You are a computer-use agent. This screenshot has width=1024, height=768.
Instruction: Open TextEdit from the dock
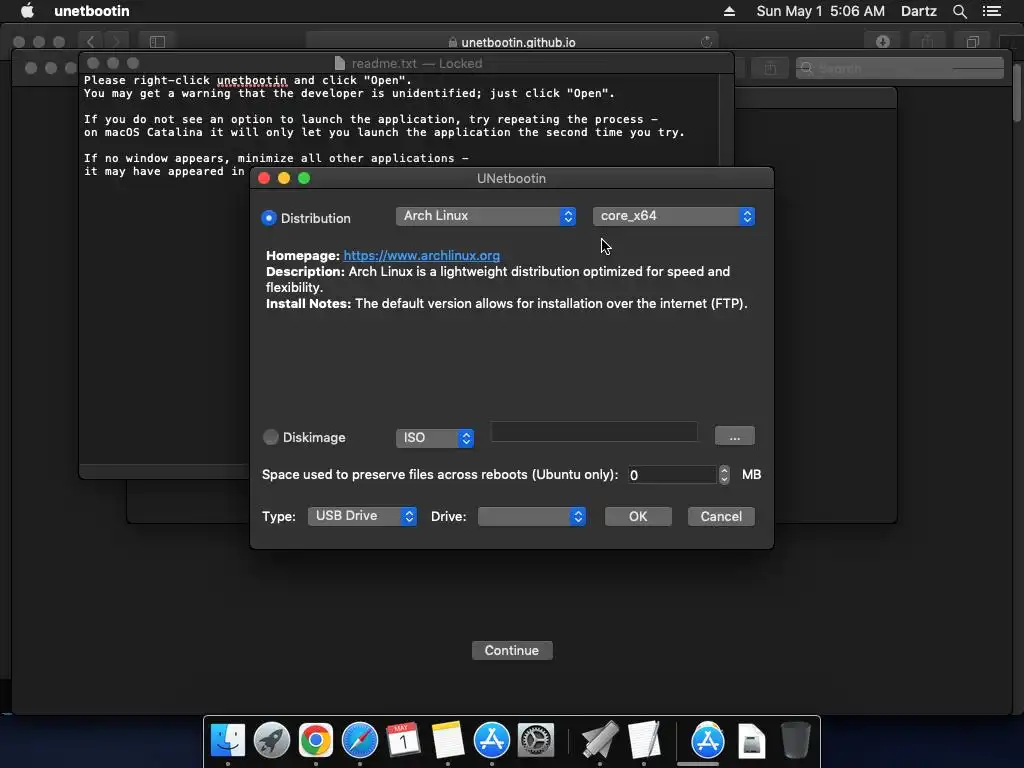tap(645, 741)
